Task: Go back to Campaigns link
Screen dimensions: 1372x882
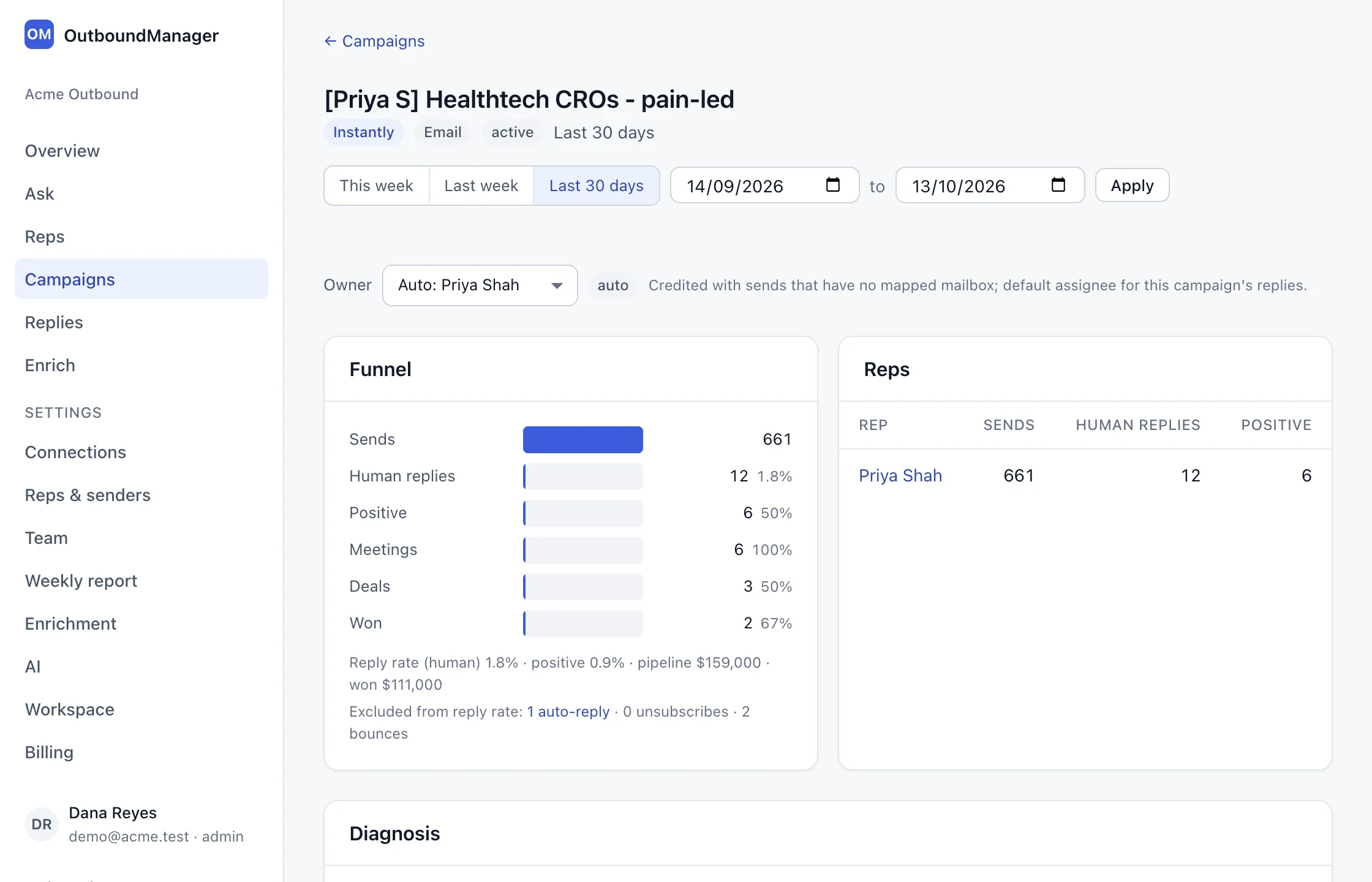Action: (374, 41)
